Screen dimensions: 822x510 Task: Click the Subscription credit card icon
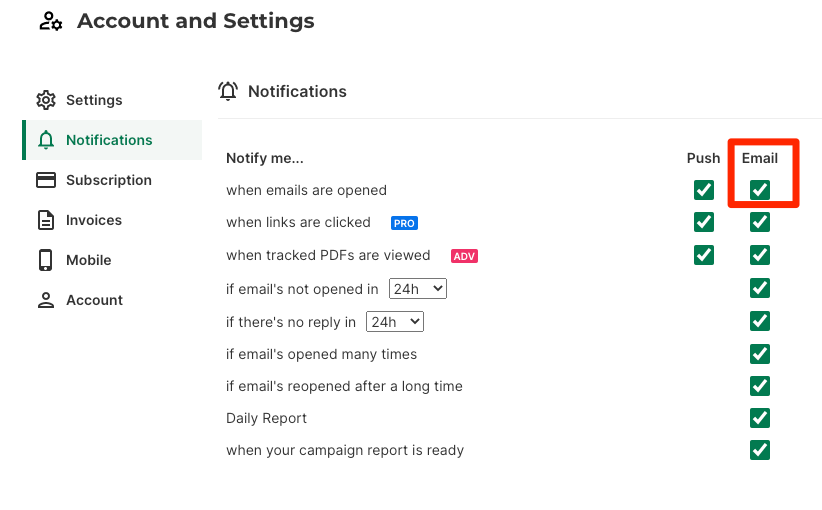46,180
